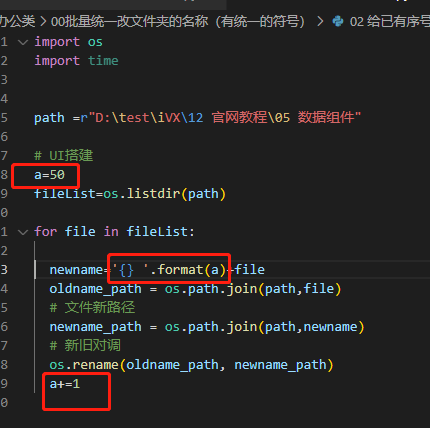The image size is (430, 428).
Task: Open the breadcrumb folder 00批量统一改文件夹的名称
Action: pos(178,21)
